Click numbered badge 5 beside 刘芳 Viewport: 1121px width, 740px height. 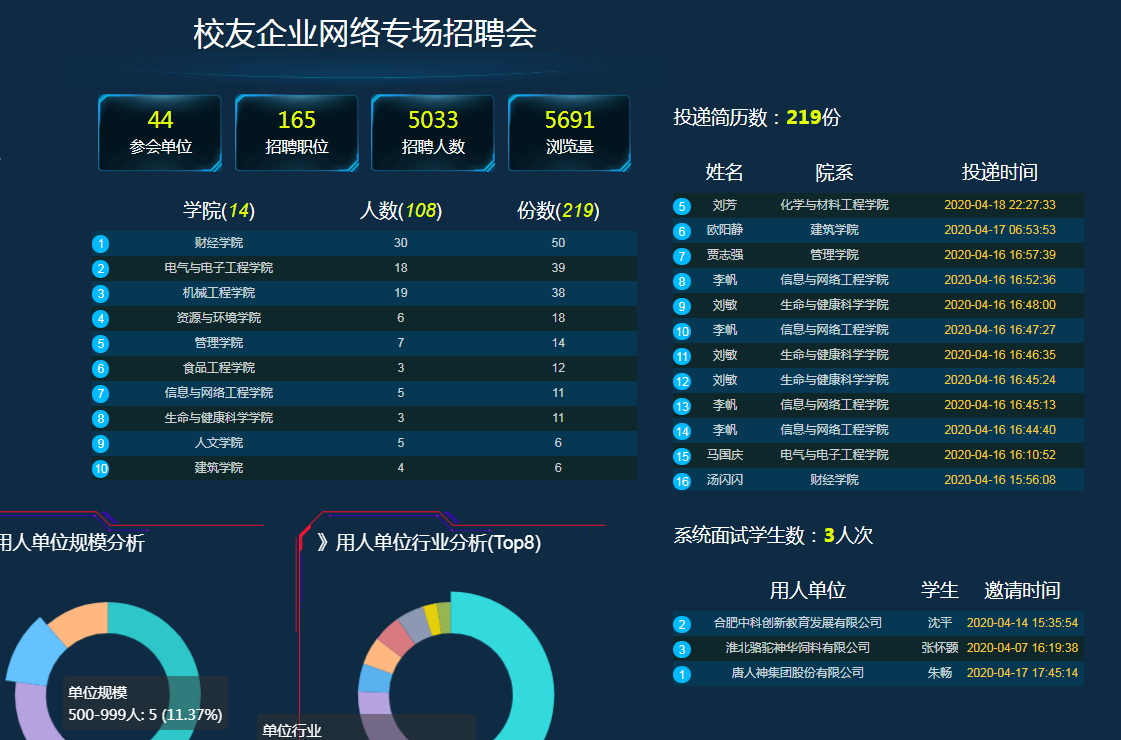click(x=682, y=207)
